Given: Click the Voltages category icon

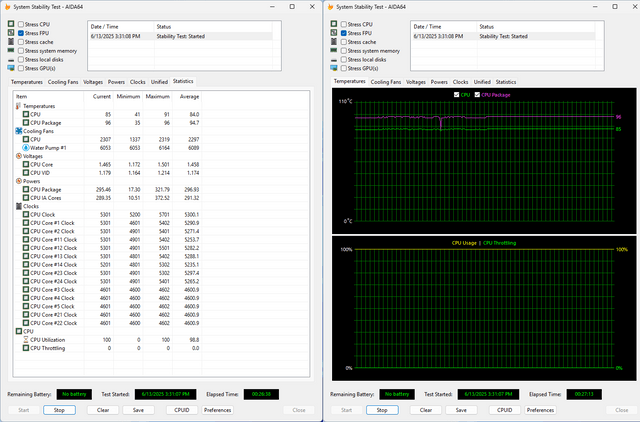Looking at the screenshot, I should (x=18, y=156).
